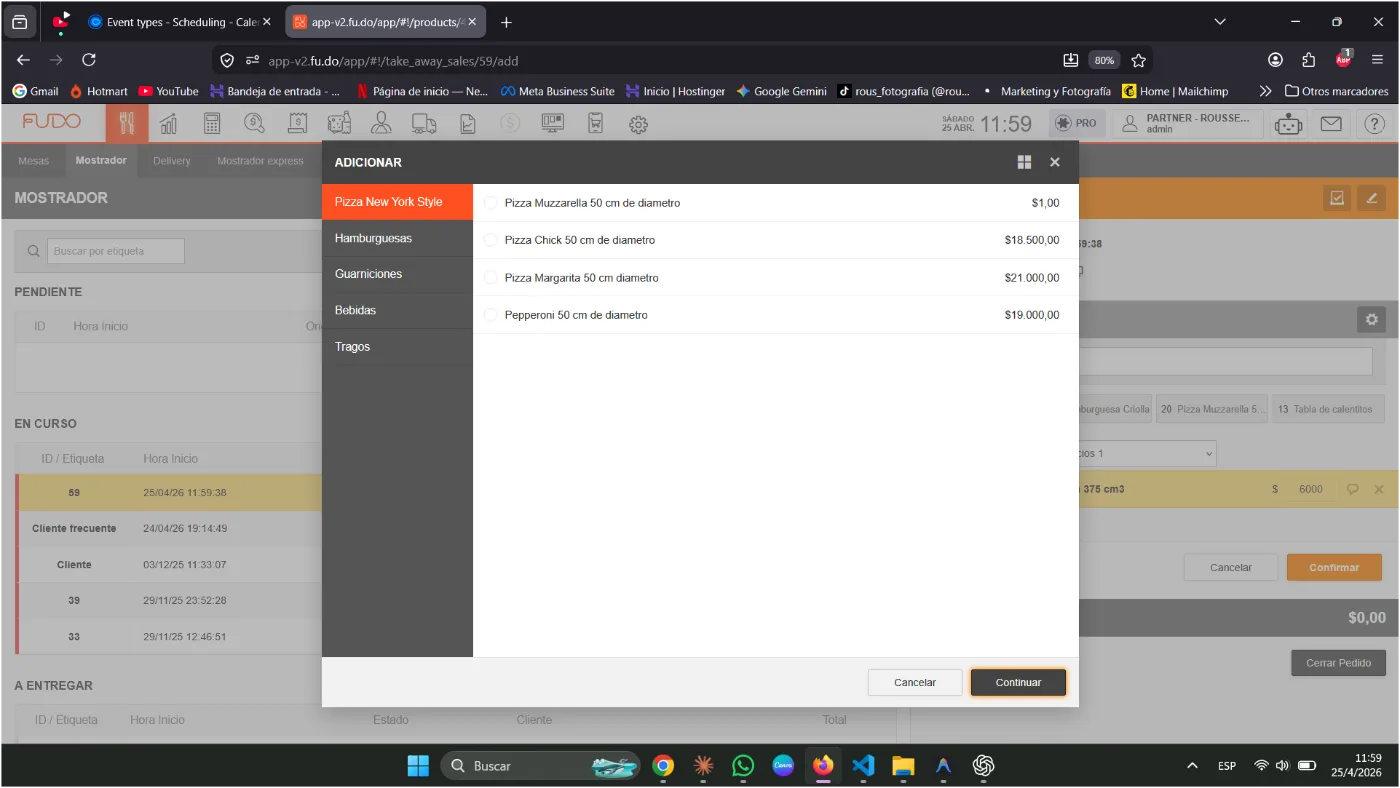
Task: Select Pizza Chick 50 cm radio button
Action: coord(490,240)
